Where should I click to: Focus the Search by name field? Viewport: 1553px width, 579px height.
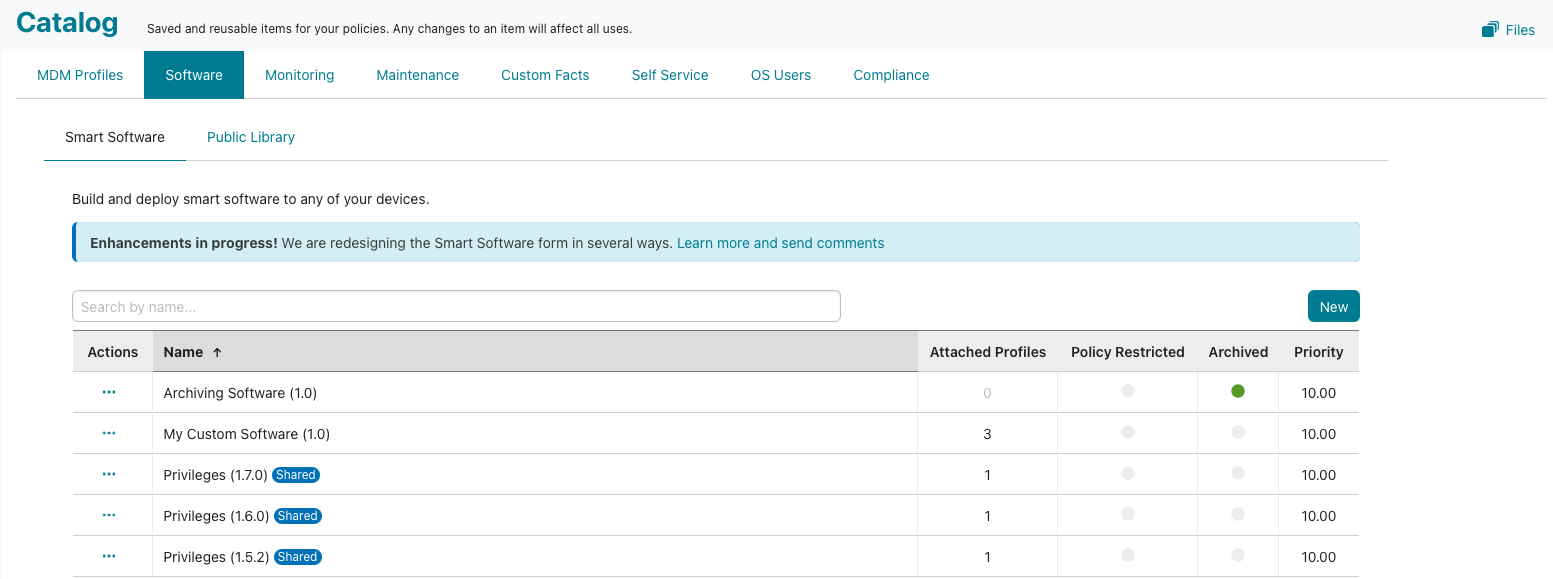point(456,307)
